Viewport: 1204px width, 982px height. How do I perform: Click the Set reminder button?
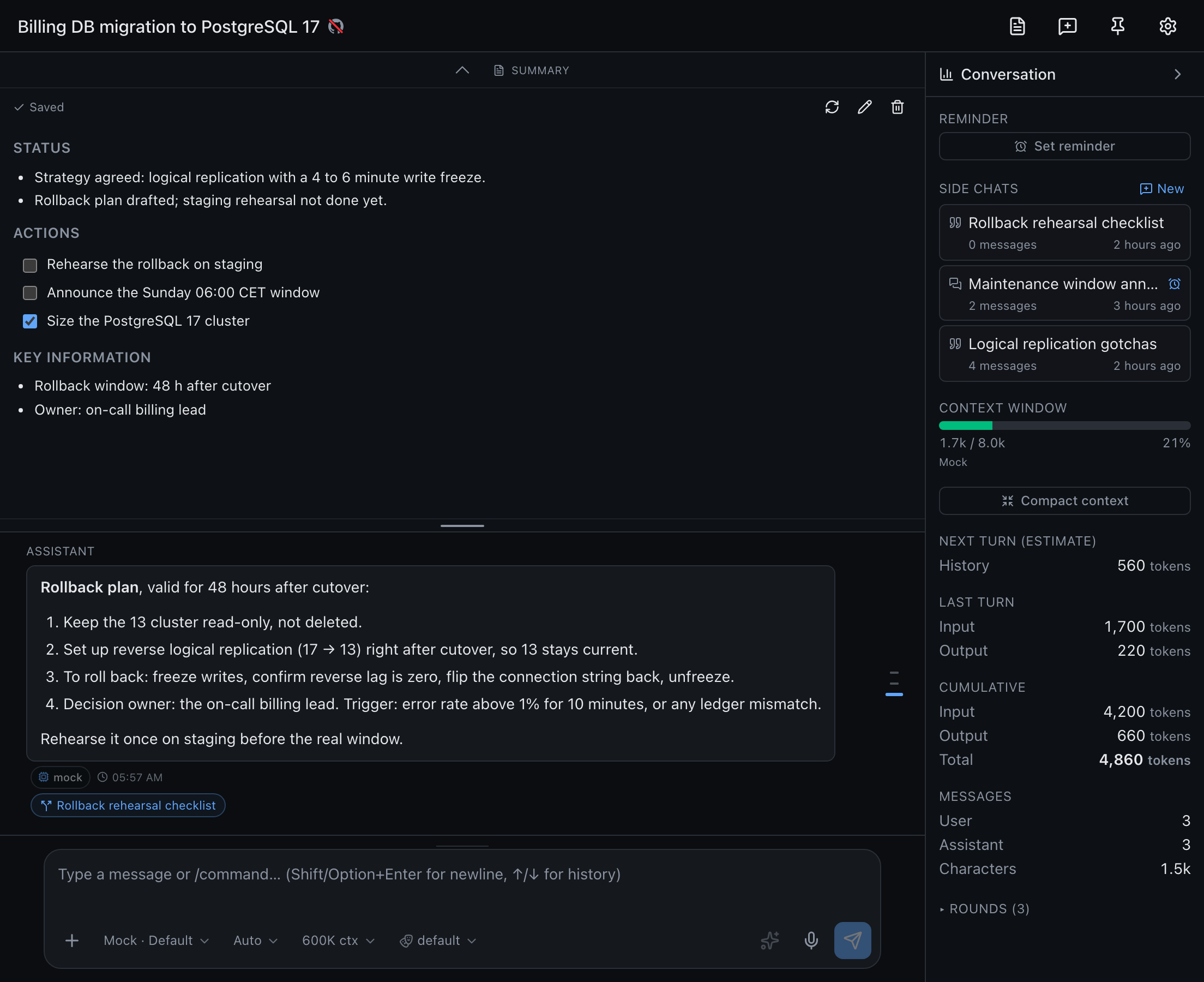click(1064, 146)
